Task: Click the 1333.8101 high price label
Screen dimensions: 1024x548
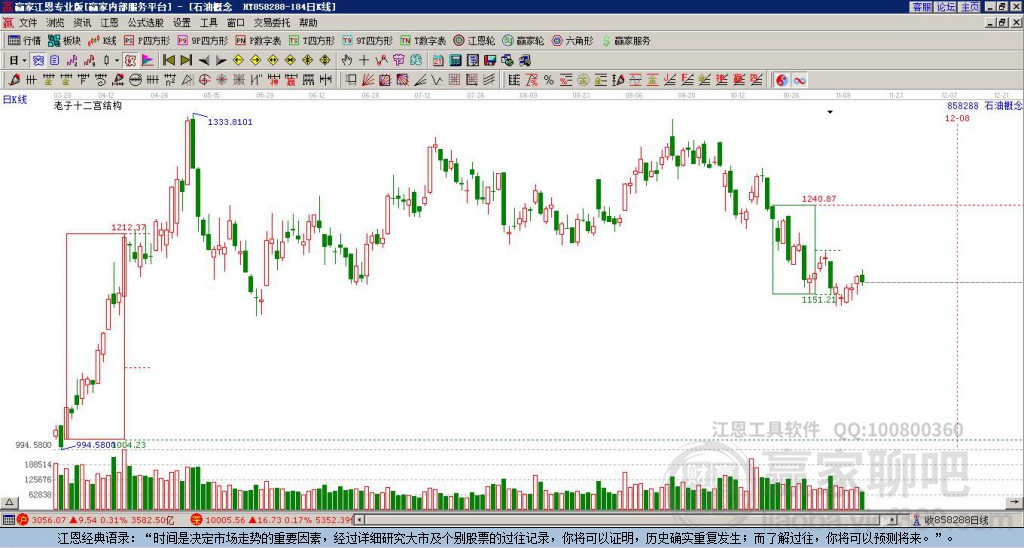Action: pyautogui.click(x=230, y=122)
